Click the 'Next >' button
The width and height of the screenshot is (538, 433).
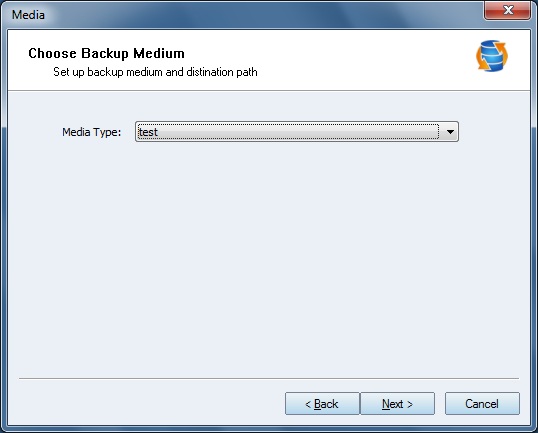point(397,404)
